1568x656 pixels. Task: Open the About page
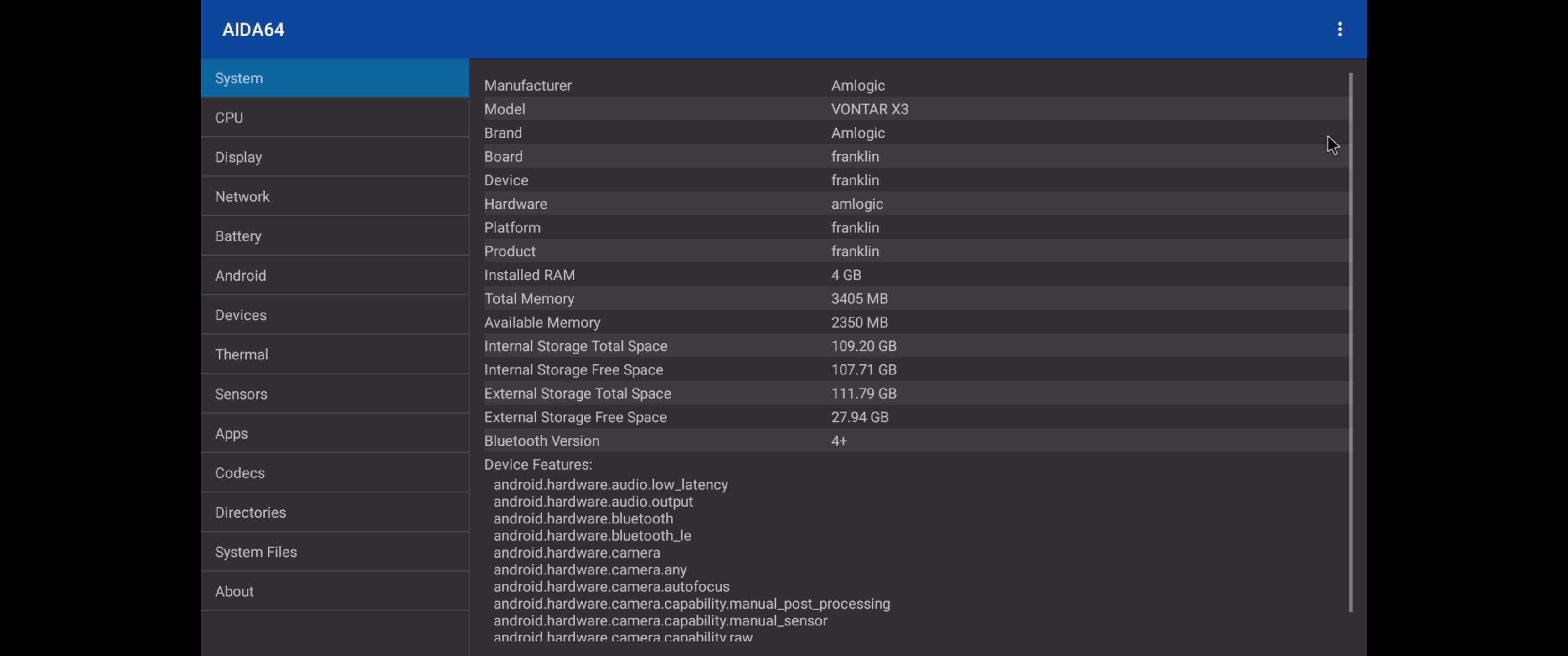point(334,591)
